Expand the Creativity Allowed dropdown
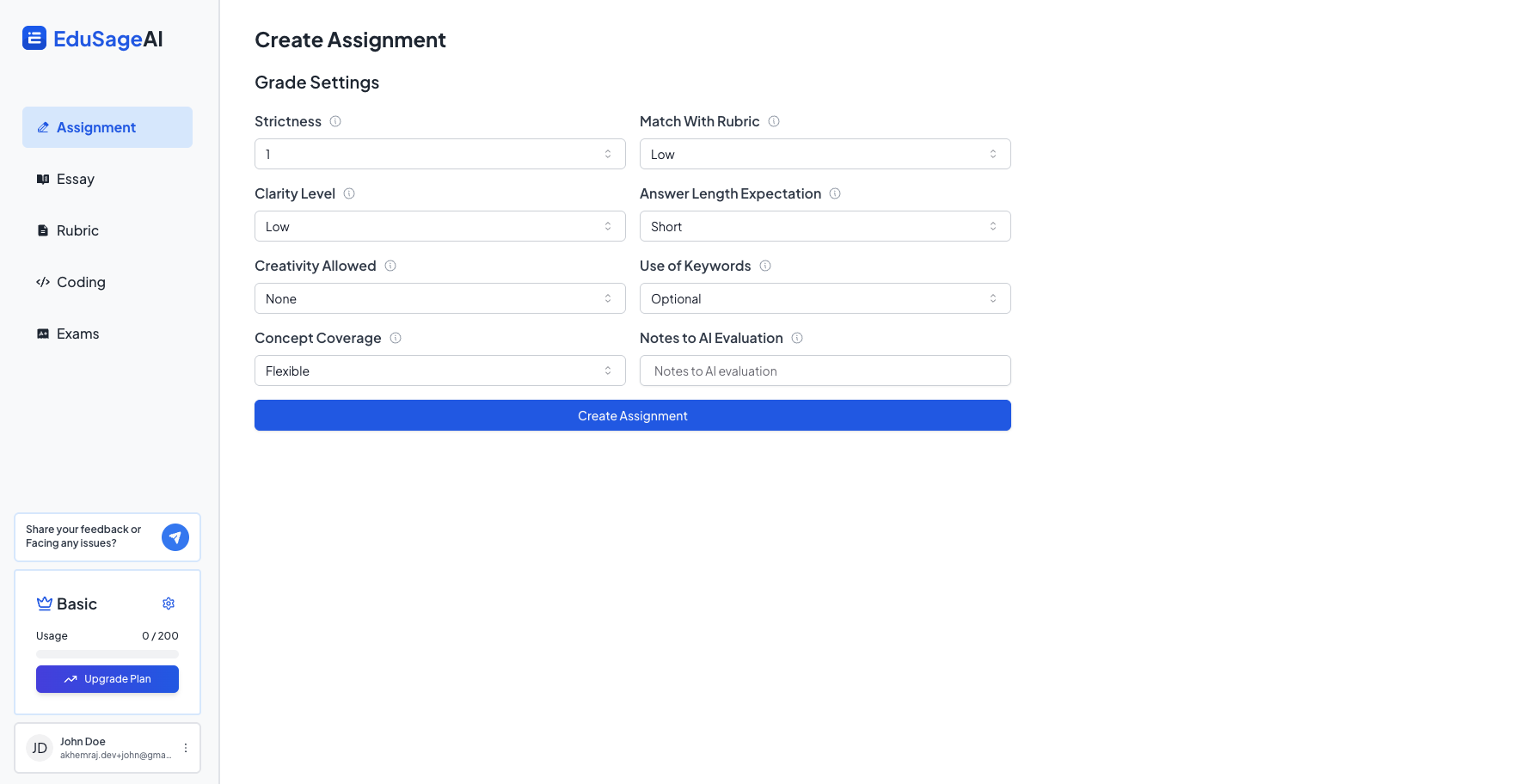Image resolution: width=1534 pixels, height=784 pixels. pyautogui.click(x=439, y=298)
